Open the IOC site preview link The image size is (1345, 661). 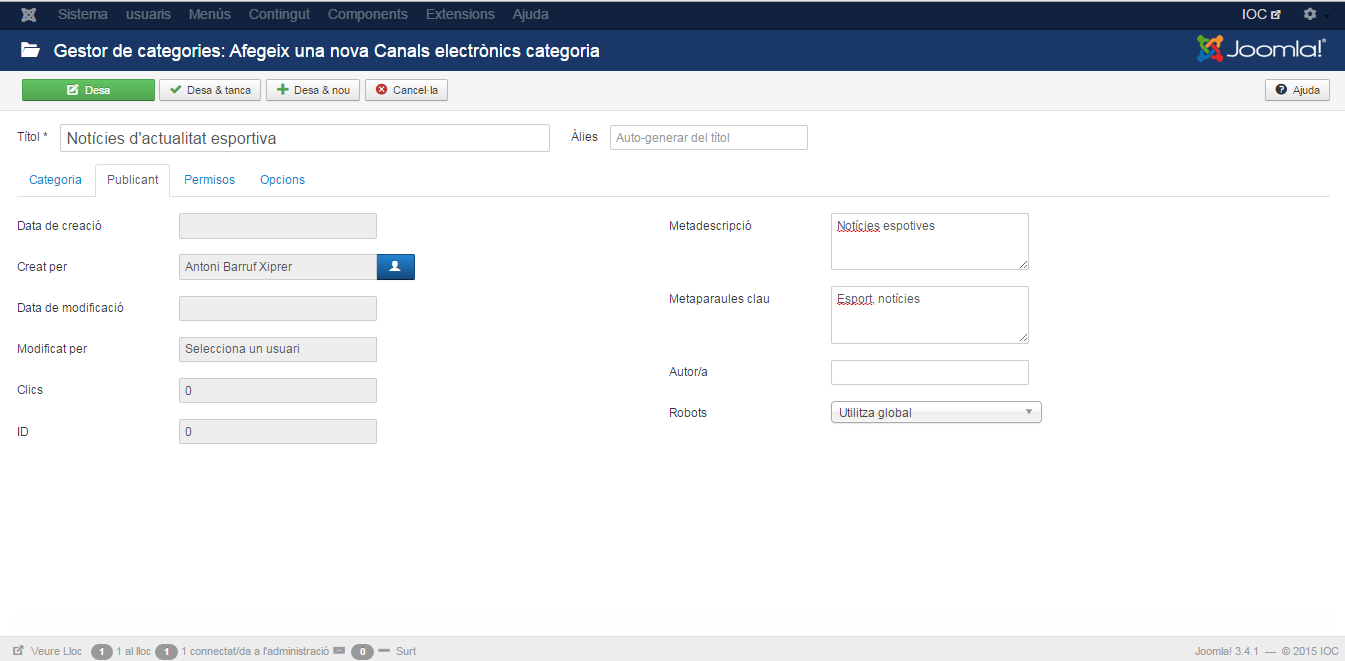point(1261,15)
